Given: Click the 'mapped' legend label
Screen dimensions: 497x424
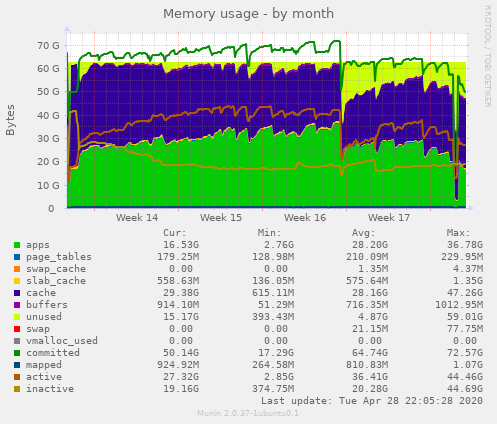Looking at the screenshot, I should [44, 365].
